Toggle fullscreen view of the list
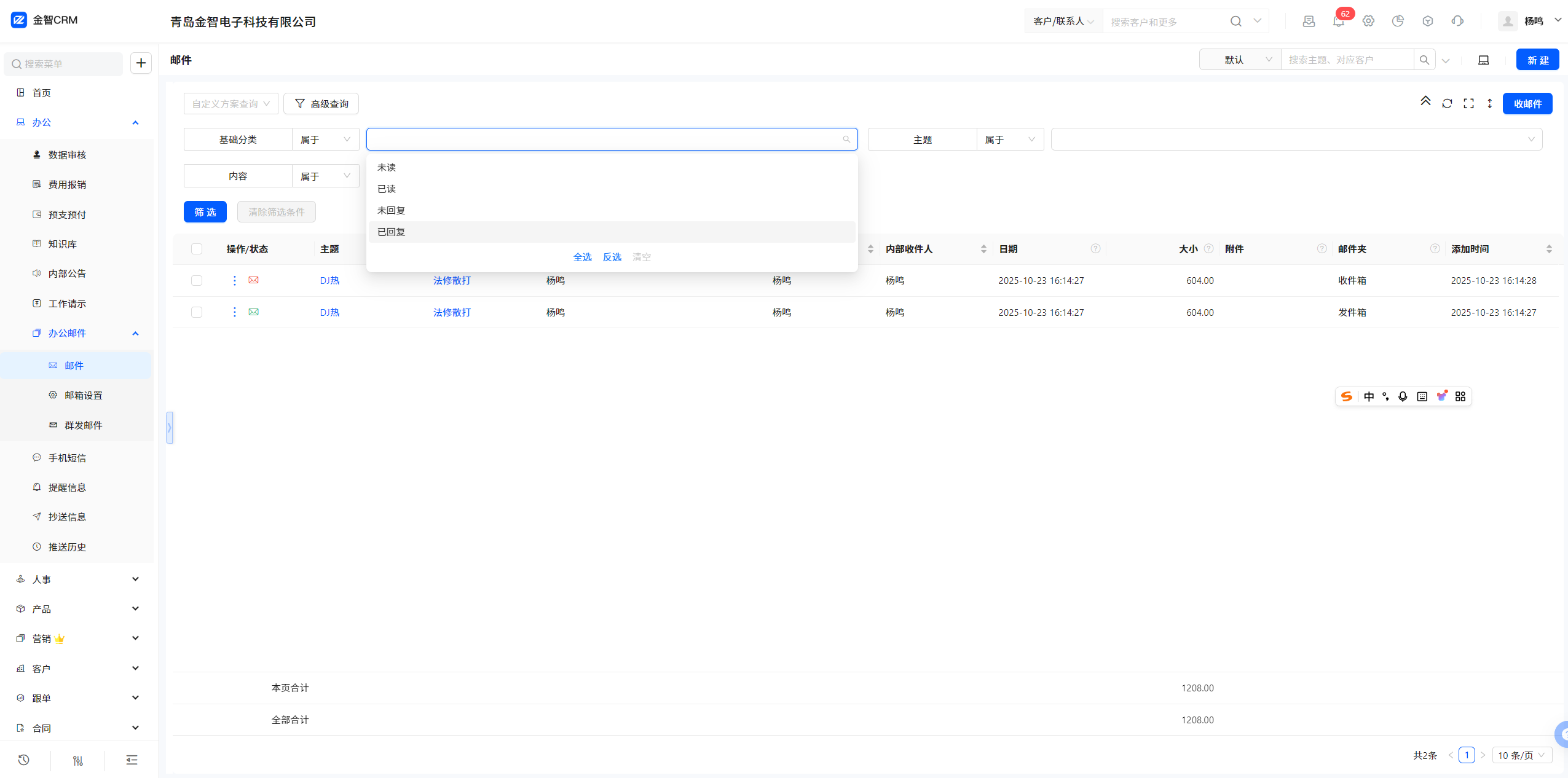Image resolution: width=1568 pixels, height=778 pixels. click(1468, 103)
